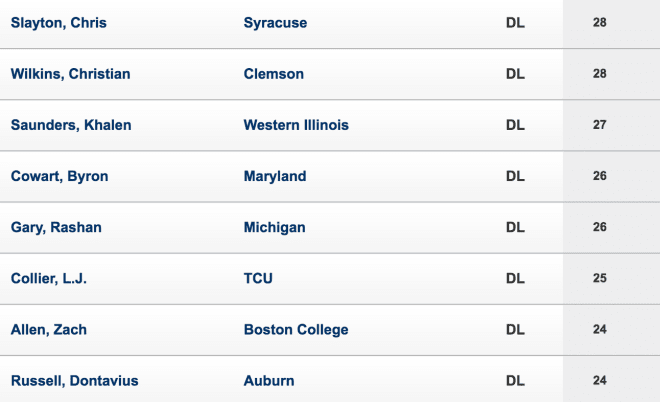Screen dimensions: 660x402
Task: Click the TCU school link
Action: 258,279
